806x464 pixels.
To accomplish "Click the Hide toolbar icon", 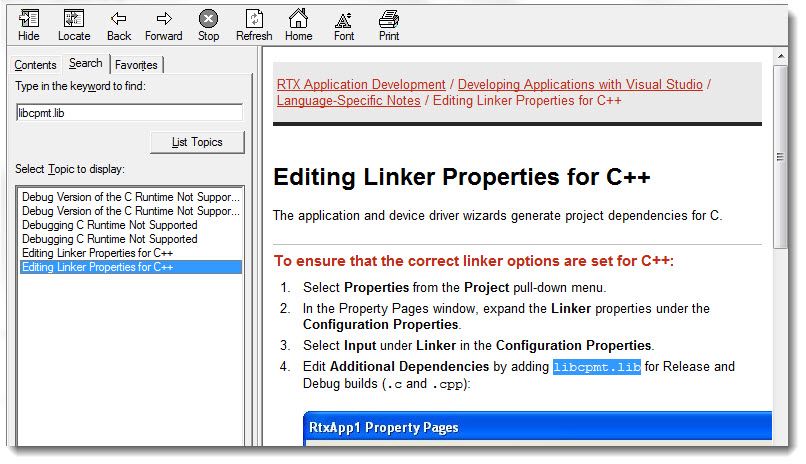I will 29,24.
